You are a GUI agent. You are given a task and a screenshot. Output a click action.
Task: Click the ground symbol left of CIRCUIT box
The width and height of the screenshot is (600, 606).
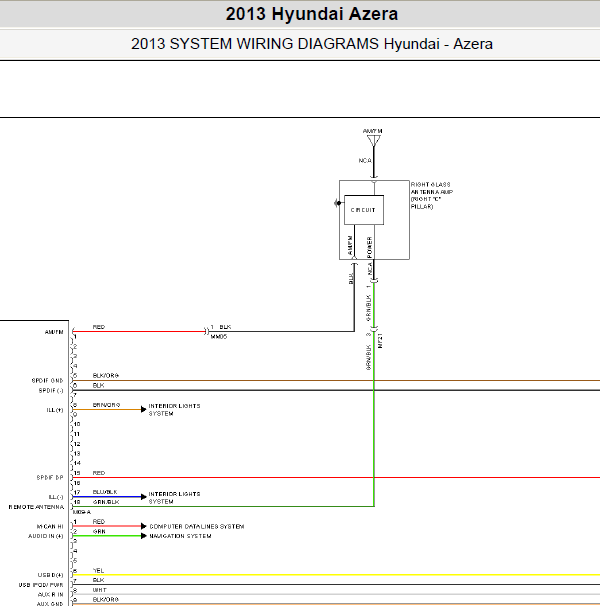pos(337,203)
